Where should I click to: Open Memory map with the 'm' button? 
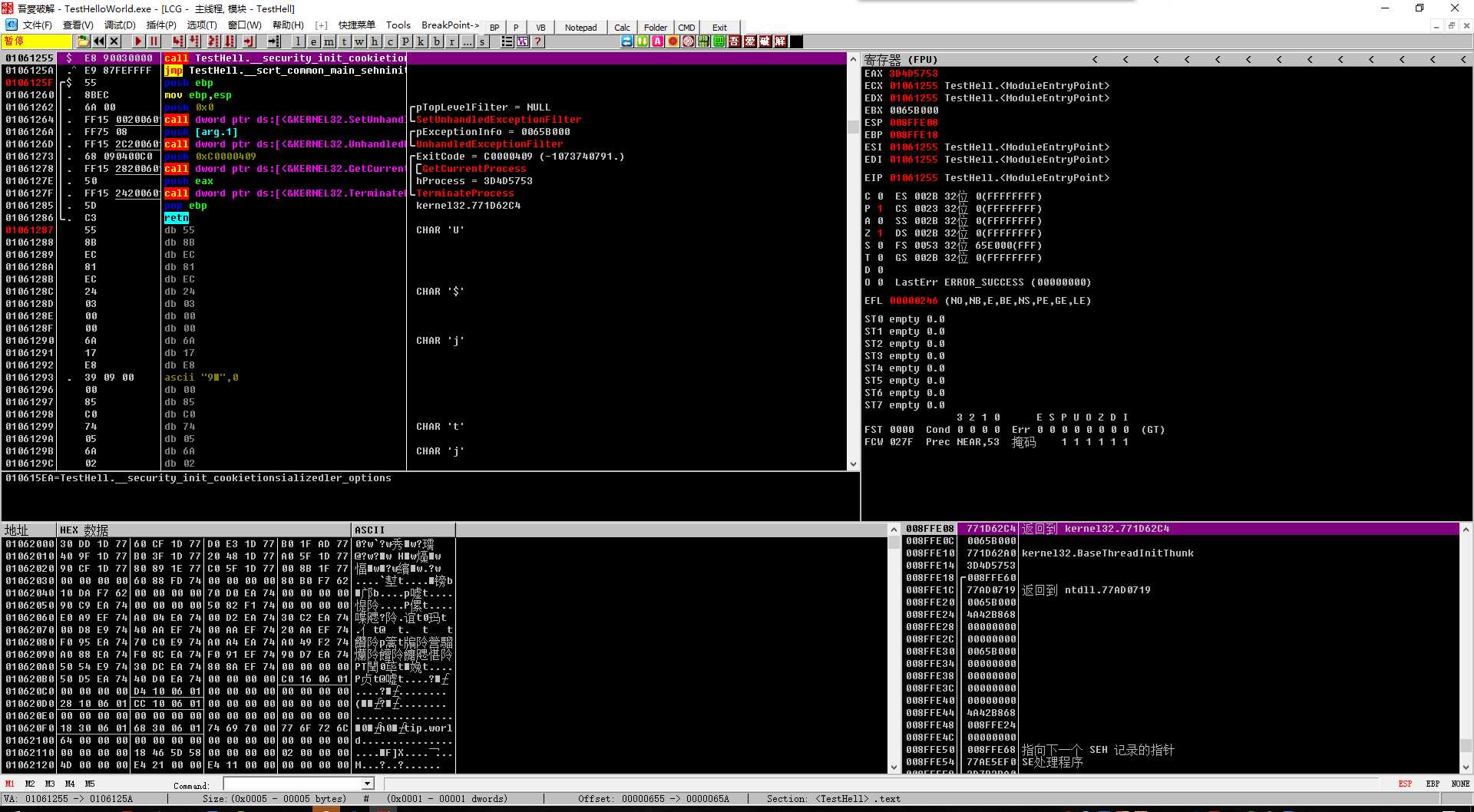click(329, 41)
